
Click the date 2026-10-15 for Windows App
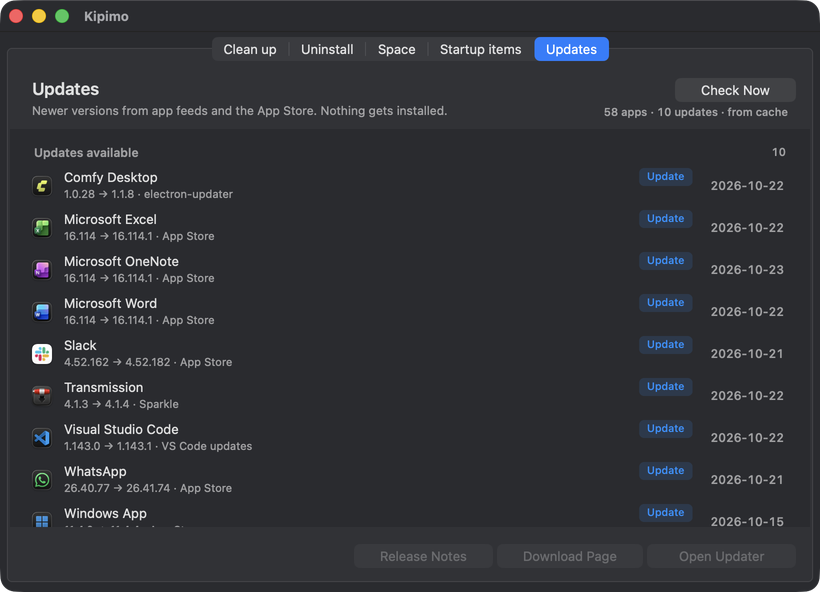[x=747, y=522]
